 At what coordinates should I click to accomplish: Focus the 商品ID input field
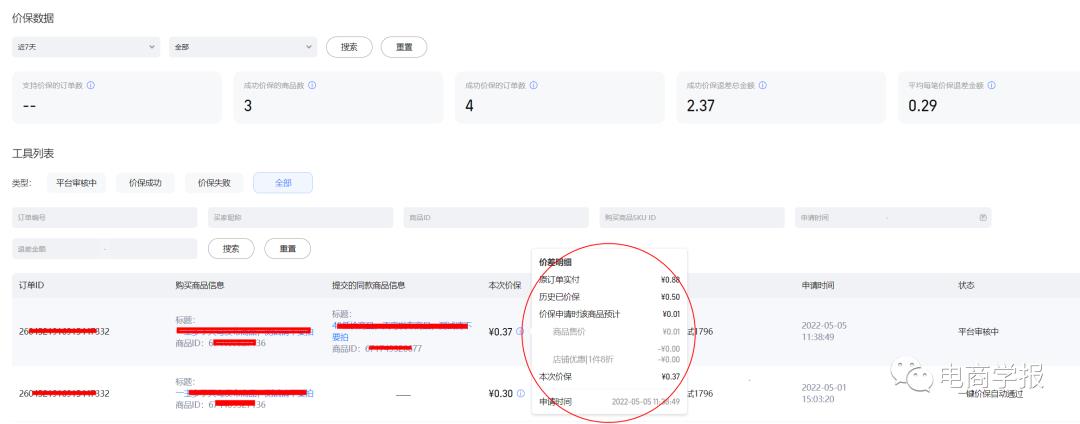click(x=496, y=218)
